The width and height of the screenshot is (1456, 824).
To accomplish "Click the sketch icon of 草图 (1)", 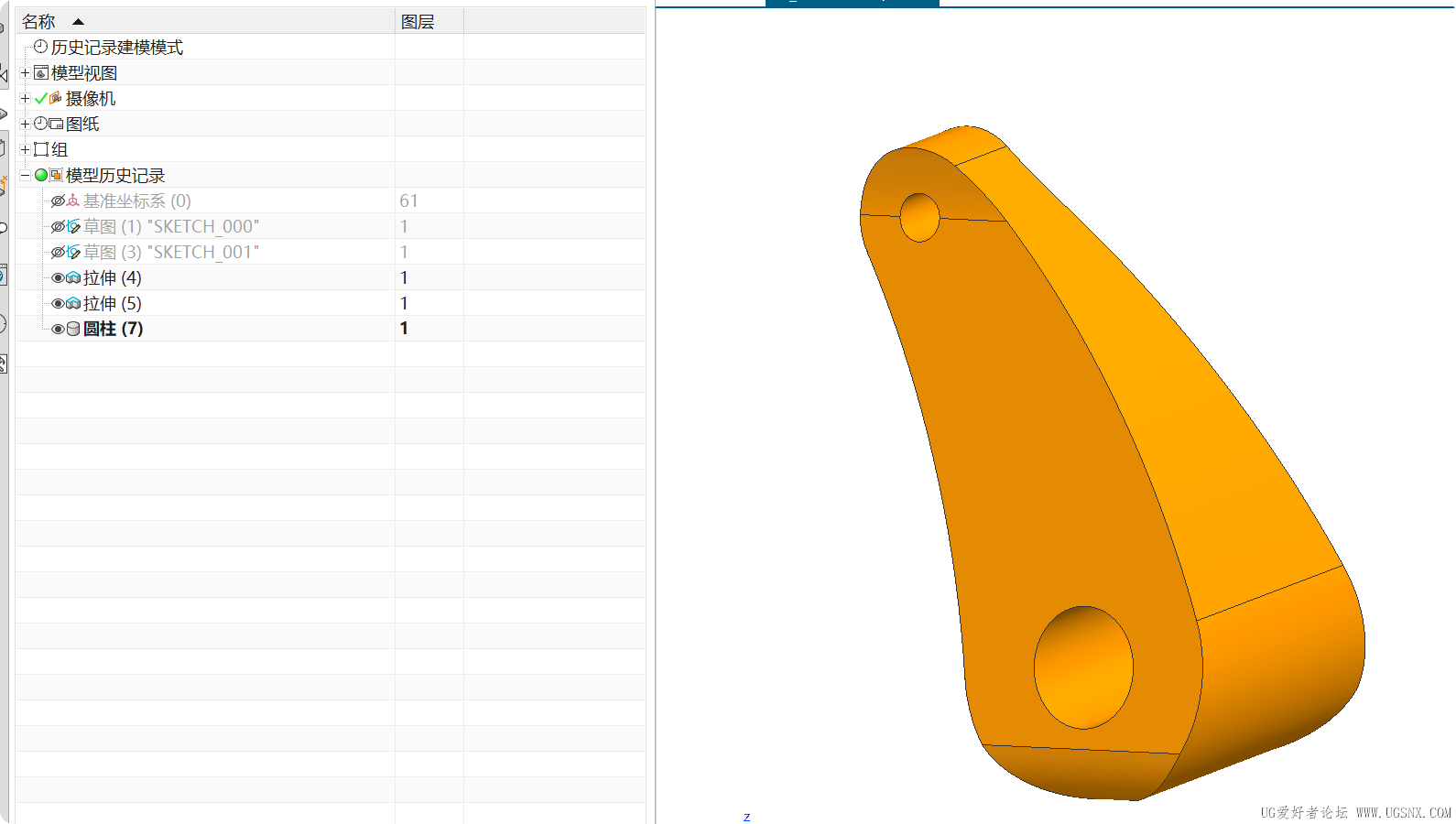I will click(x=73, y=226).
